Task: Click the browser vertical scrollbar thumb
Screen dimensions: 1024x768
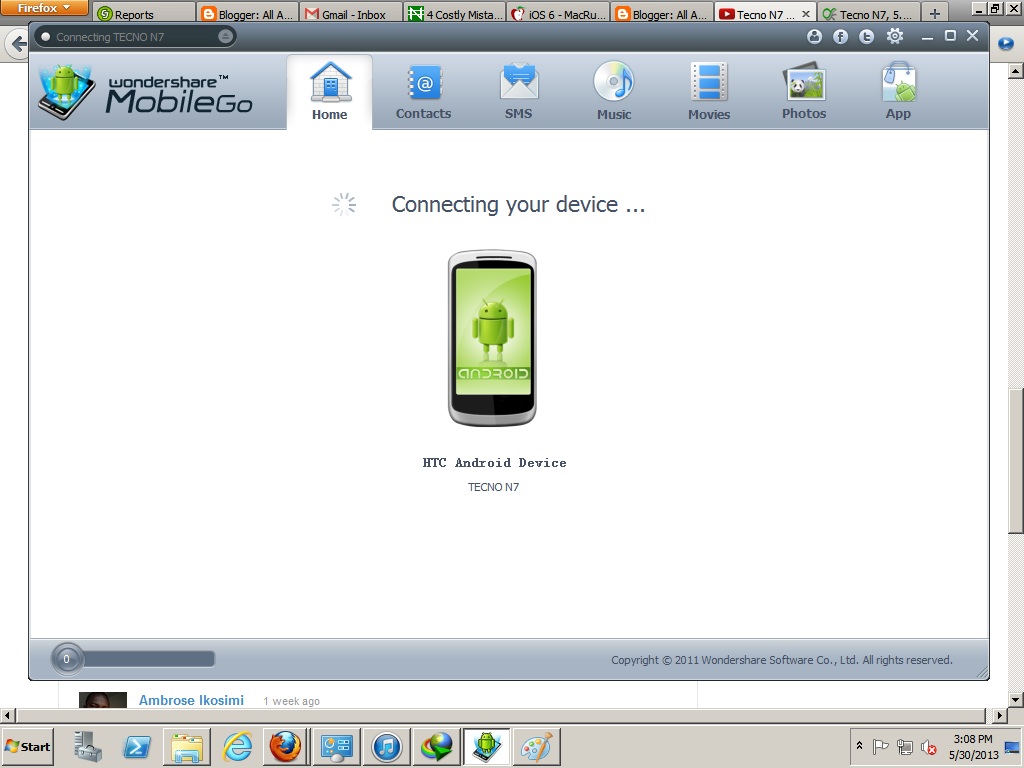Action: coord(1016,461)
